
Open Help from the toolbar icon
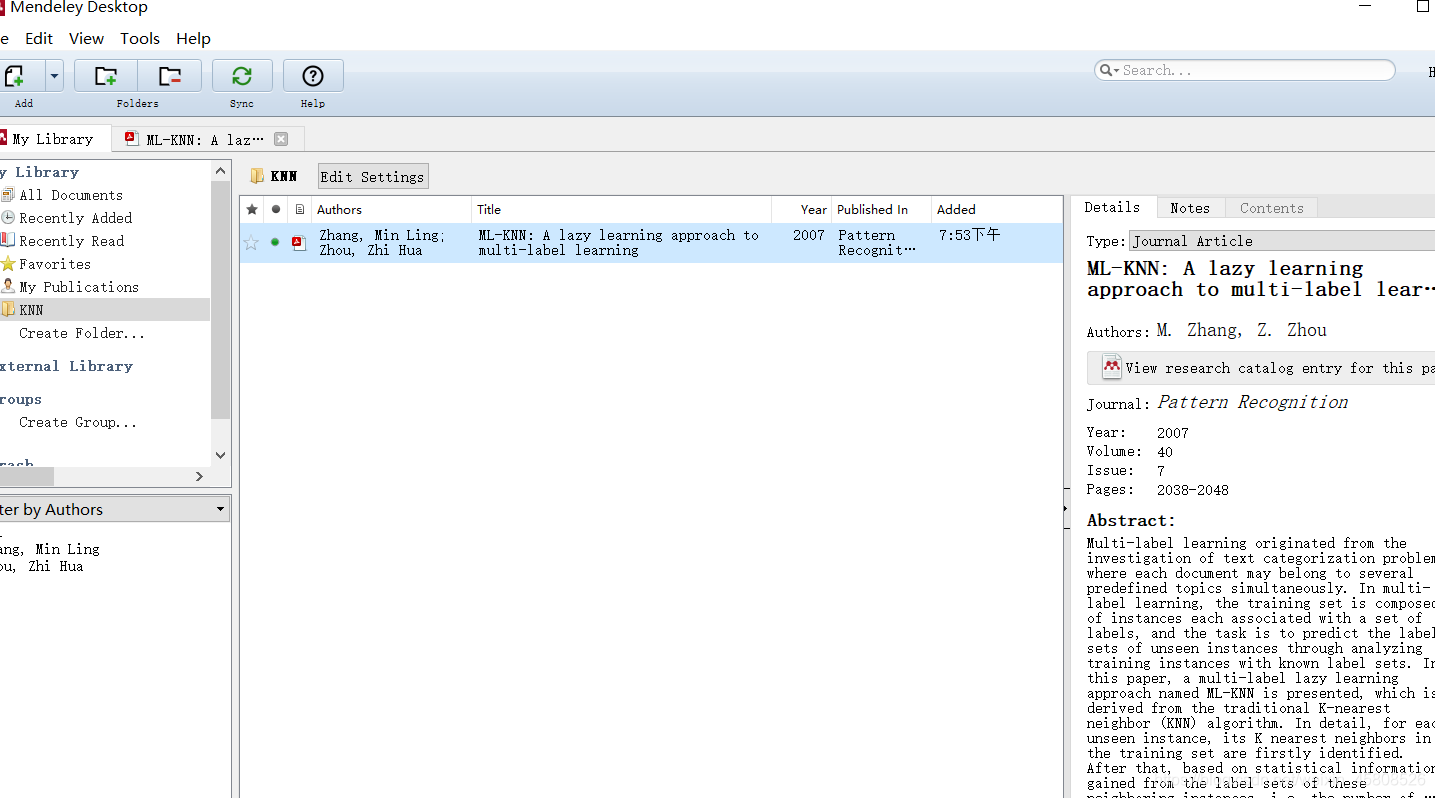click(313, 76)
